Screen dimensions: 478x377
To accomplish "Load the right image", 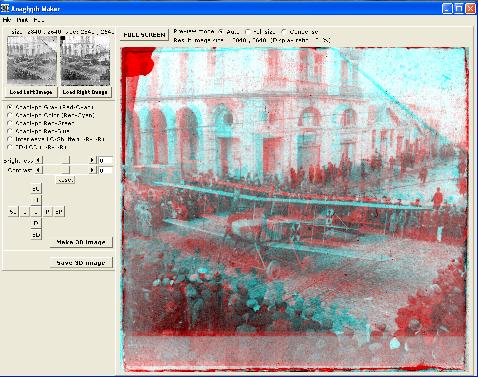I will pos(85,92).
